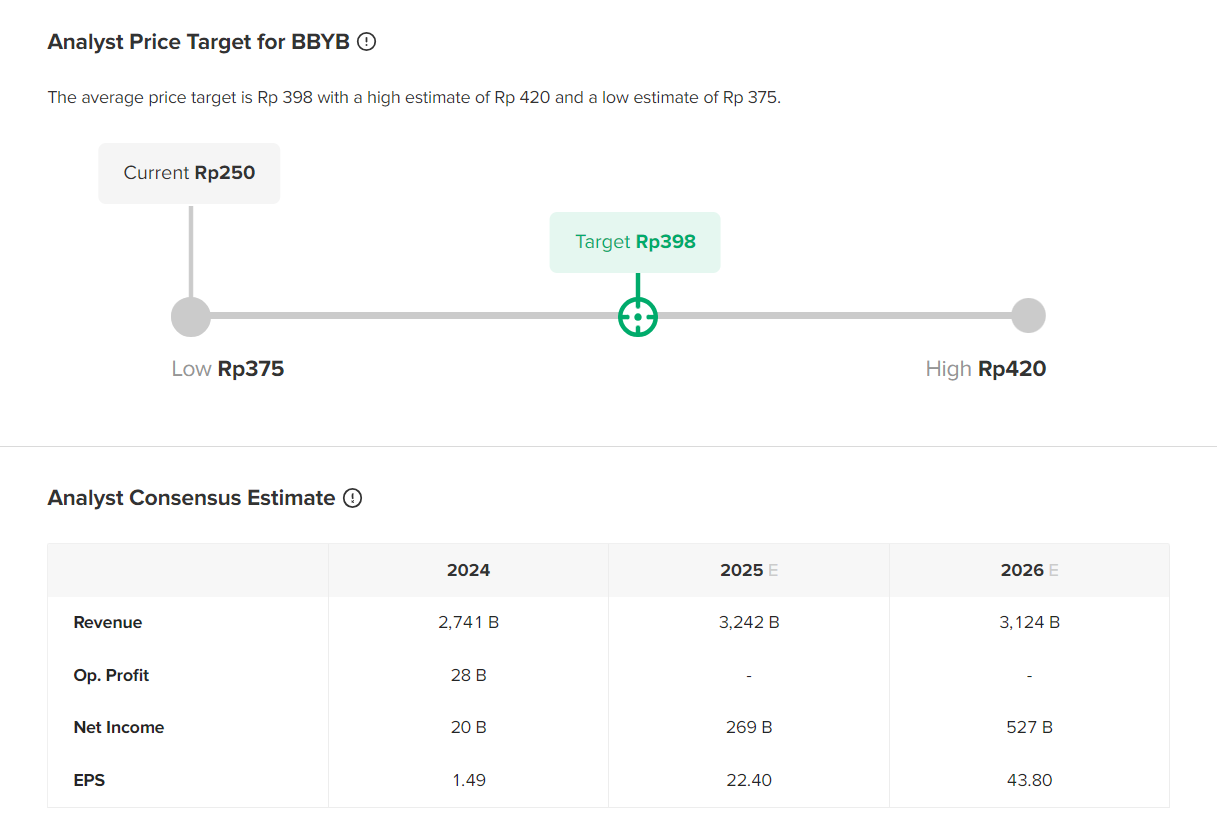Click the 28 B operating profit value
Viewport: 1217px width, 825px height.
click(468, 675)
